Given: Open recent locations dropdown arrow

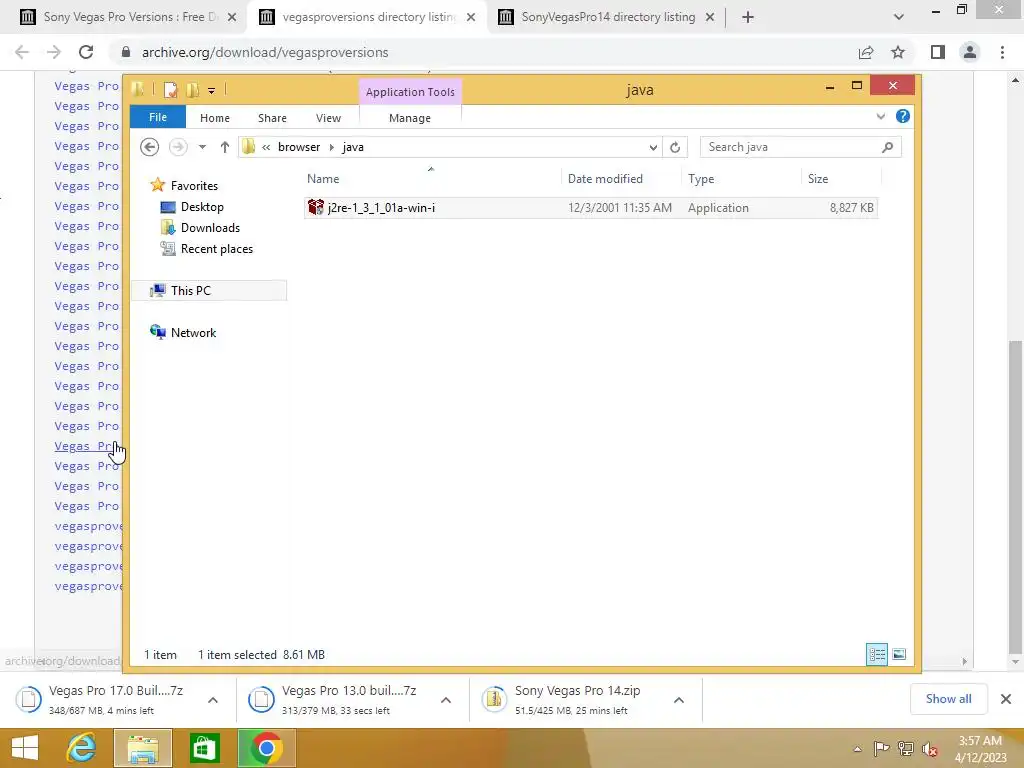Looking at the screenshot, I should tap(202, 147).
